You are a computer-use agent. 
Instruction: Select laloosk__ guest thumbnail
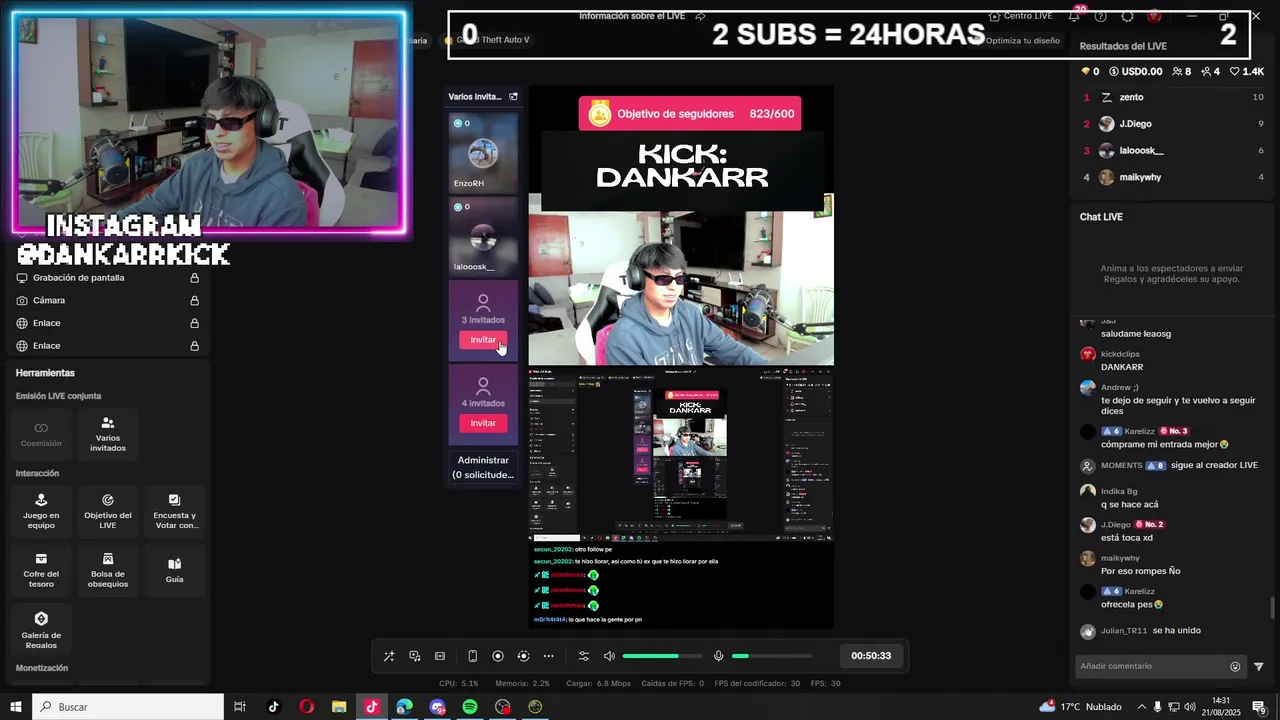click(483, 236)
